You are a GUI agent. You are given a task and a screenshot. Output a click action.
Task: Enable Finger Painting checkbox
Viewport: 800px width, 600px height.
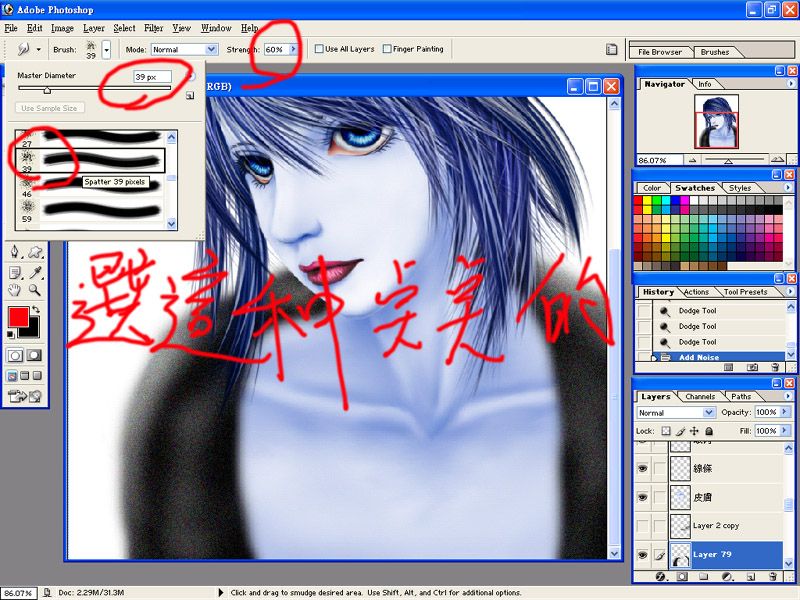pyautogui.click(x=387, y=49)
